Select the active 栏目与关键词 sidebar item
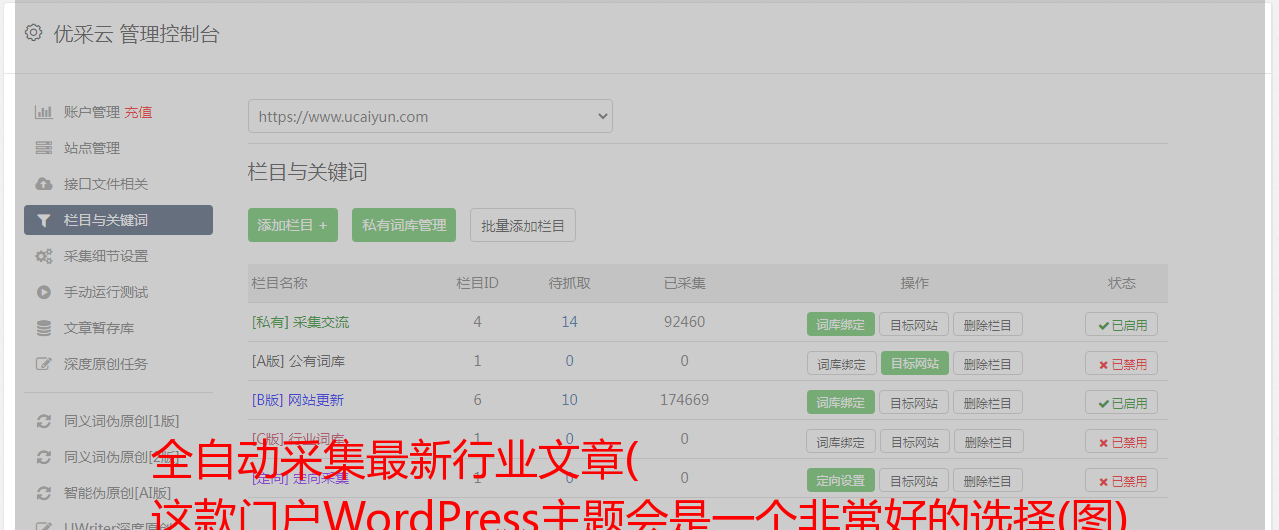 (x=118, y=220)
